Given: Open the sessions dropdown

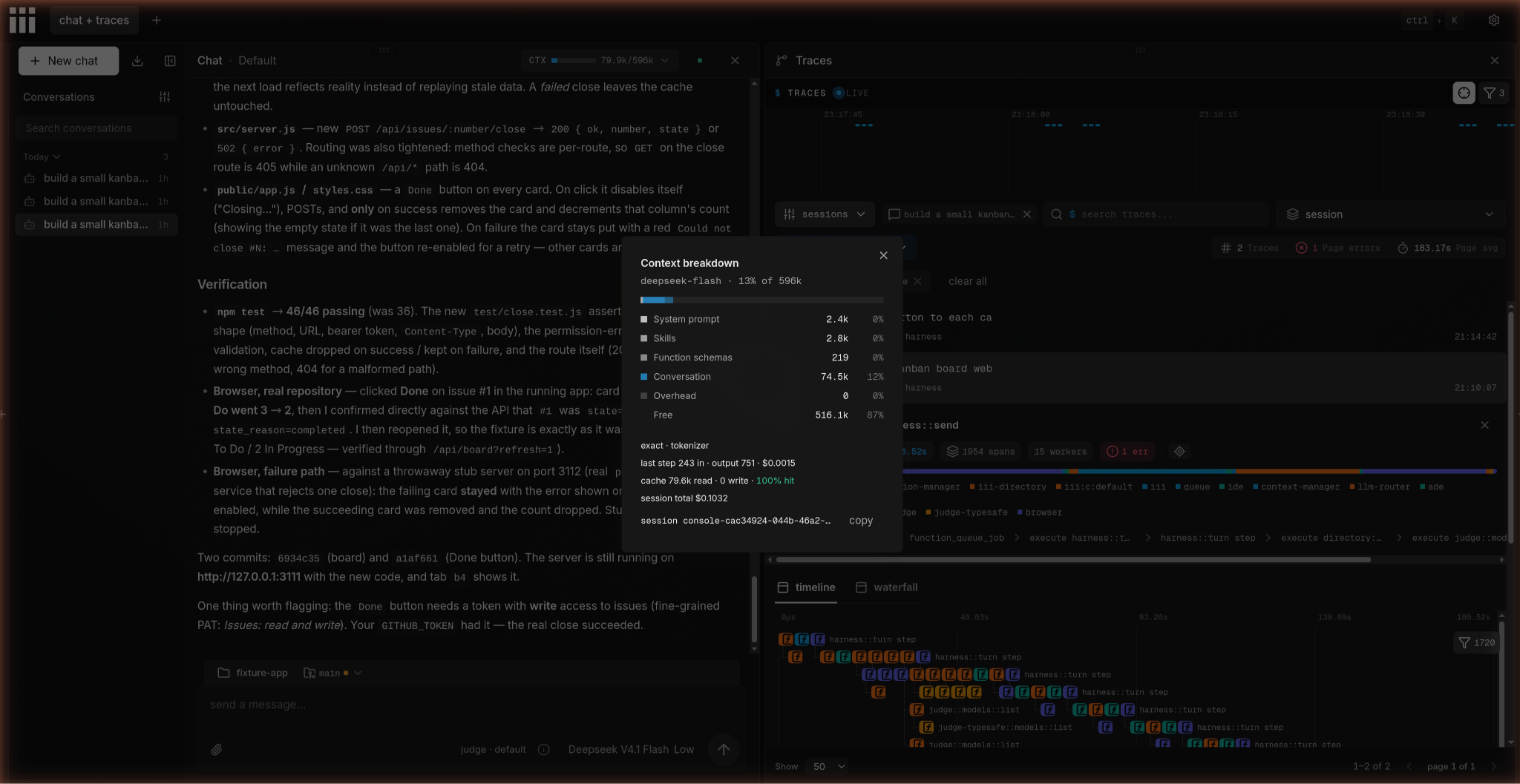Looking at the screenshot, I should pos(825,214).
